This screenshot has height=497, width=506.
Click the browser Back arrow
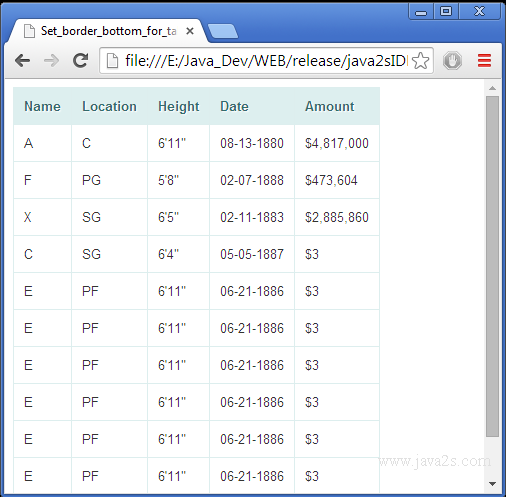tap(22, 61)
